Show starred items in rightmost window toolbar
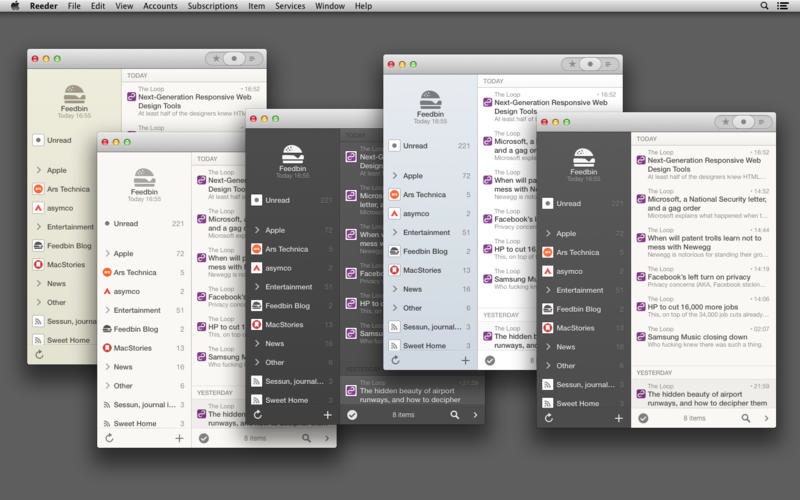The width and height of the screenshot is (800, 500). coord(724,122)
